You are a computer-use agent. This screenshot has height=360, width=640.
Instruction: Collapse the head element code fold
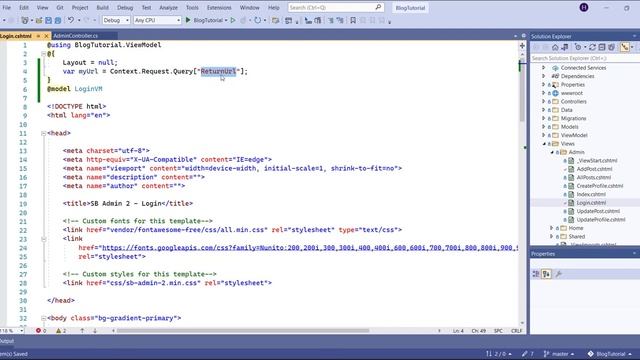(x=43, y=133)
